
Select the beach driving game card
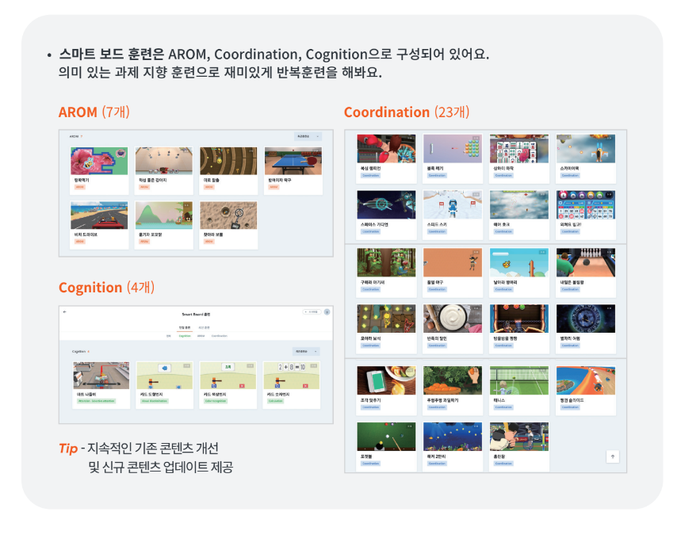[99, 215]
